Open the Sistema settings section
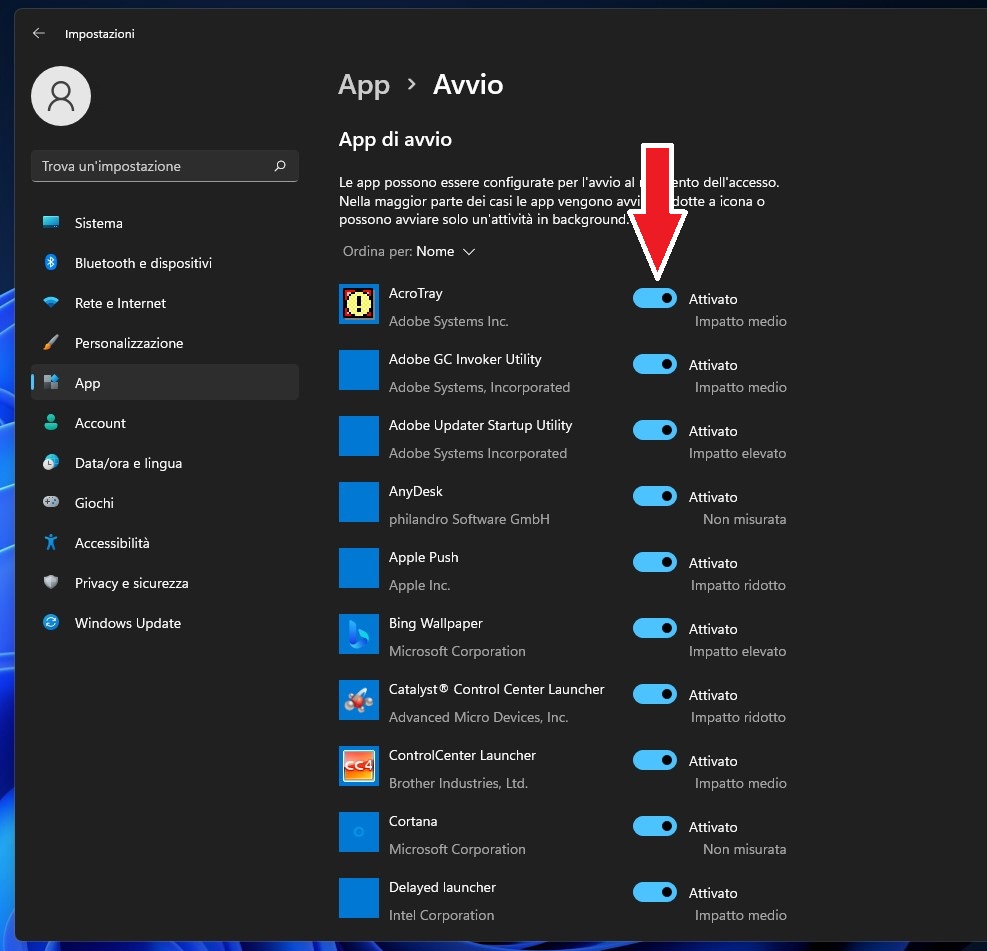This screenshot has width=987, height=951. pyautogui.click(x=165, y=223)
